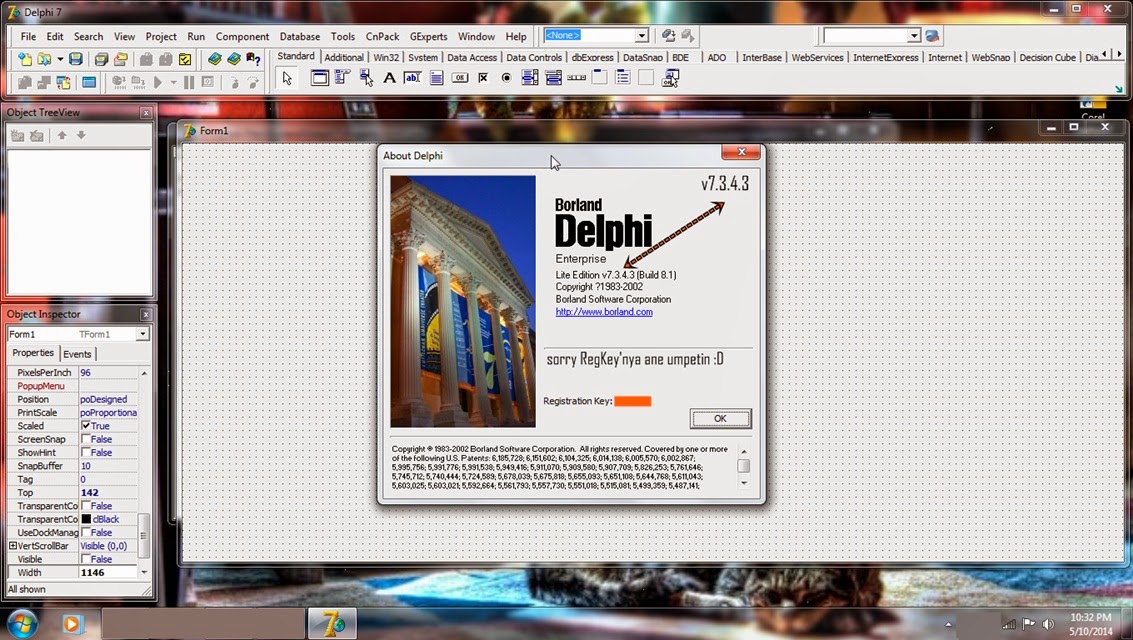Select the TButton component on the palette
This screenshot has height=640, width=1133.
tap(462, 77)
